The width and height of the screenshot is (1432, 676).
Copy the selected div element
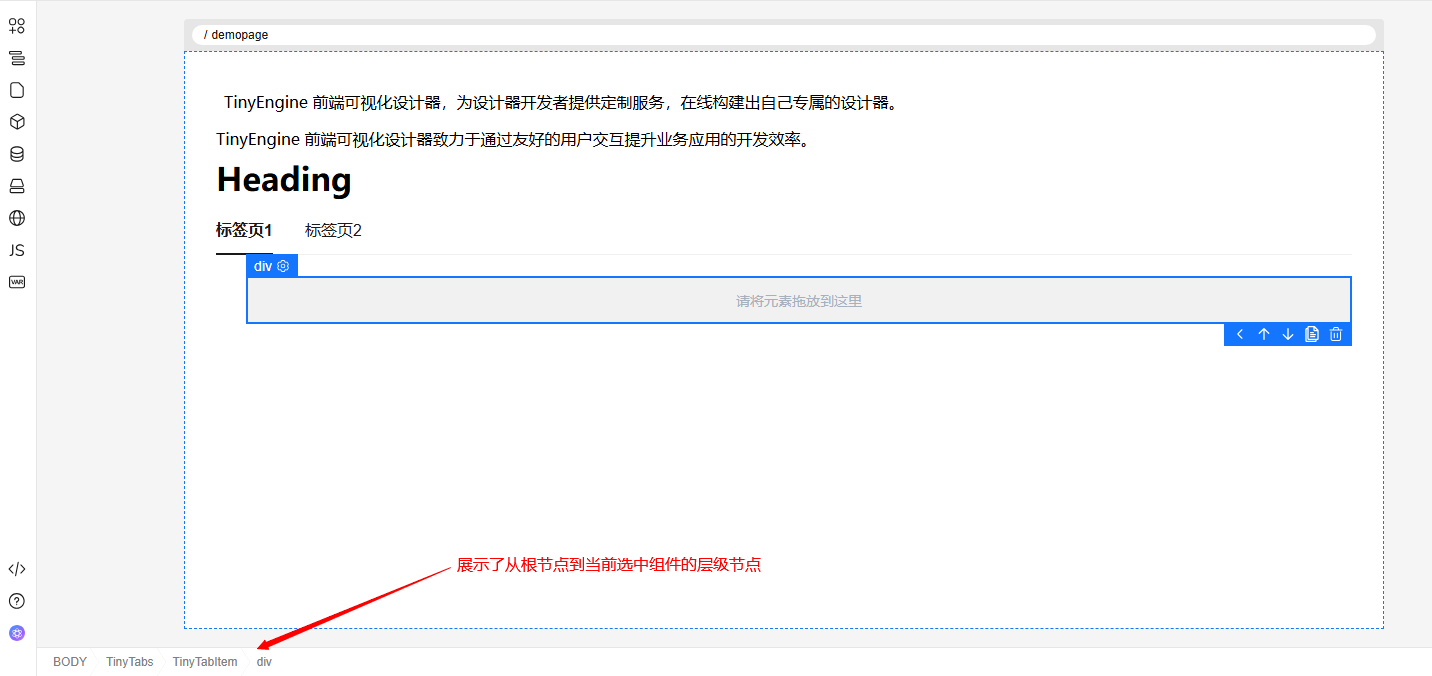(x=1312, y=334)
